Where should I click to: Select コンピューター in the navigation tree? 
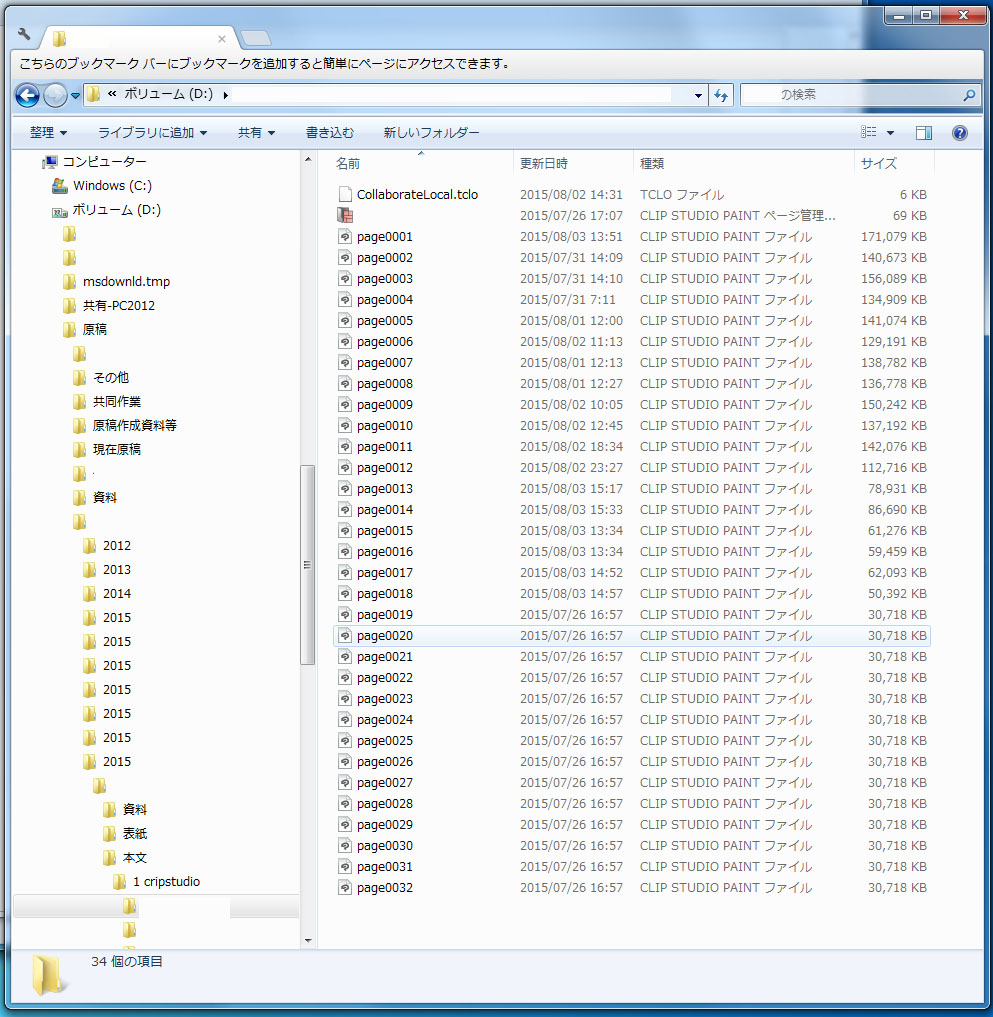click(104, 162)
